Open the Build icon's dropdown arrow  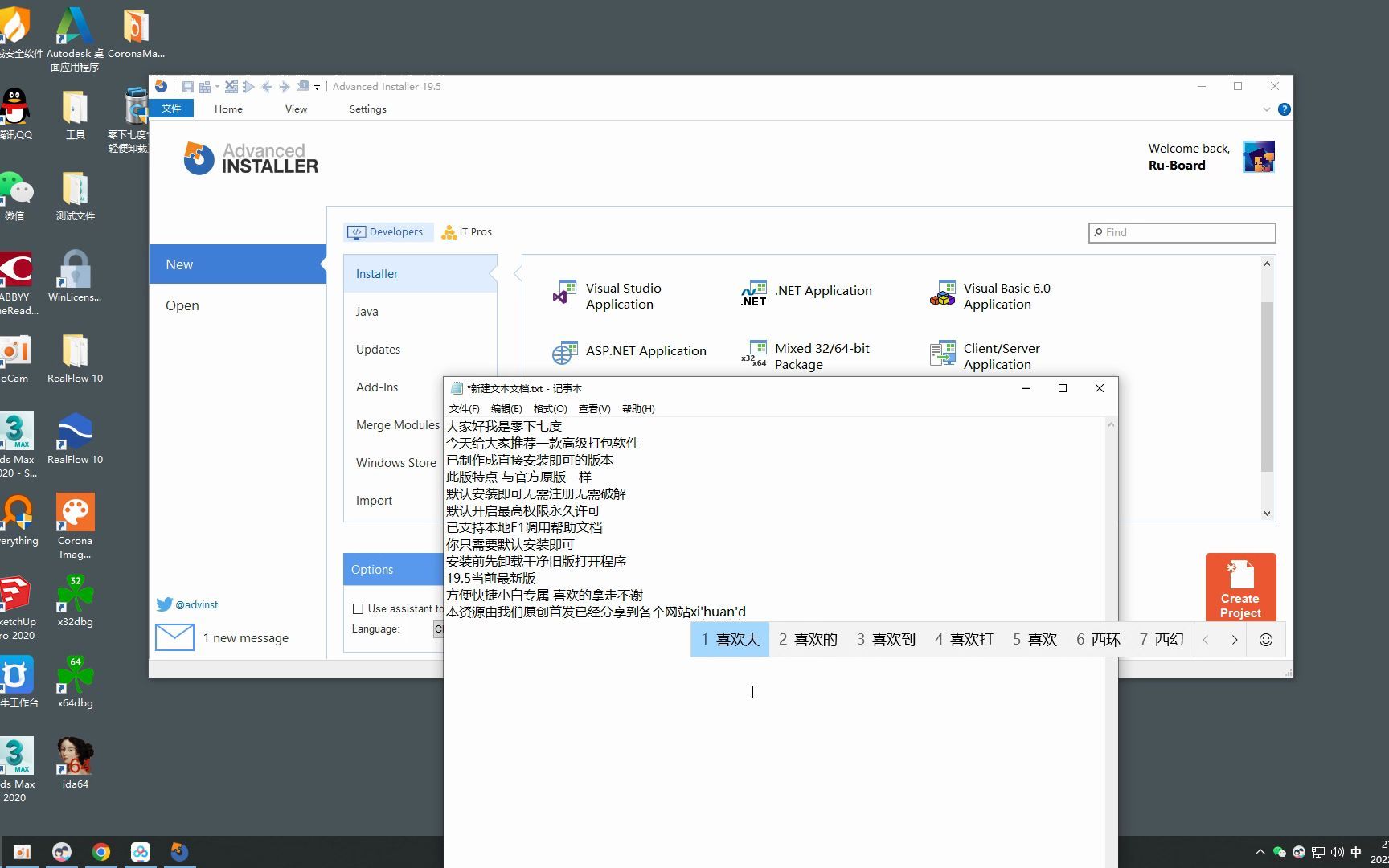(x=217, y=87)
